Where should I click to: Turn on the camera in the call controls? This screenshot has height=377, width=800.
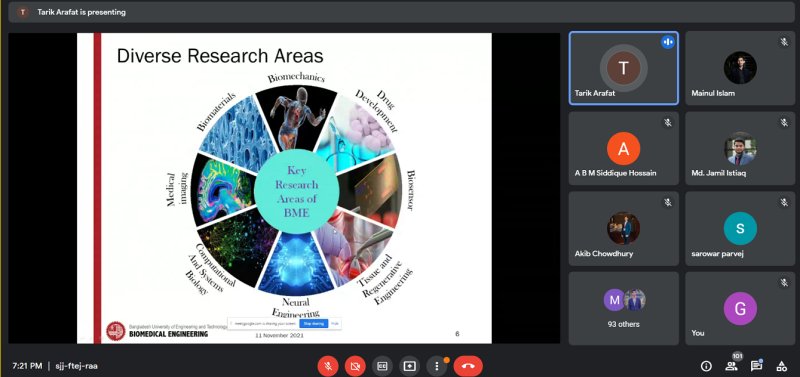tap(355, 366)
